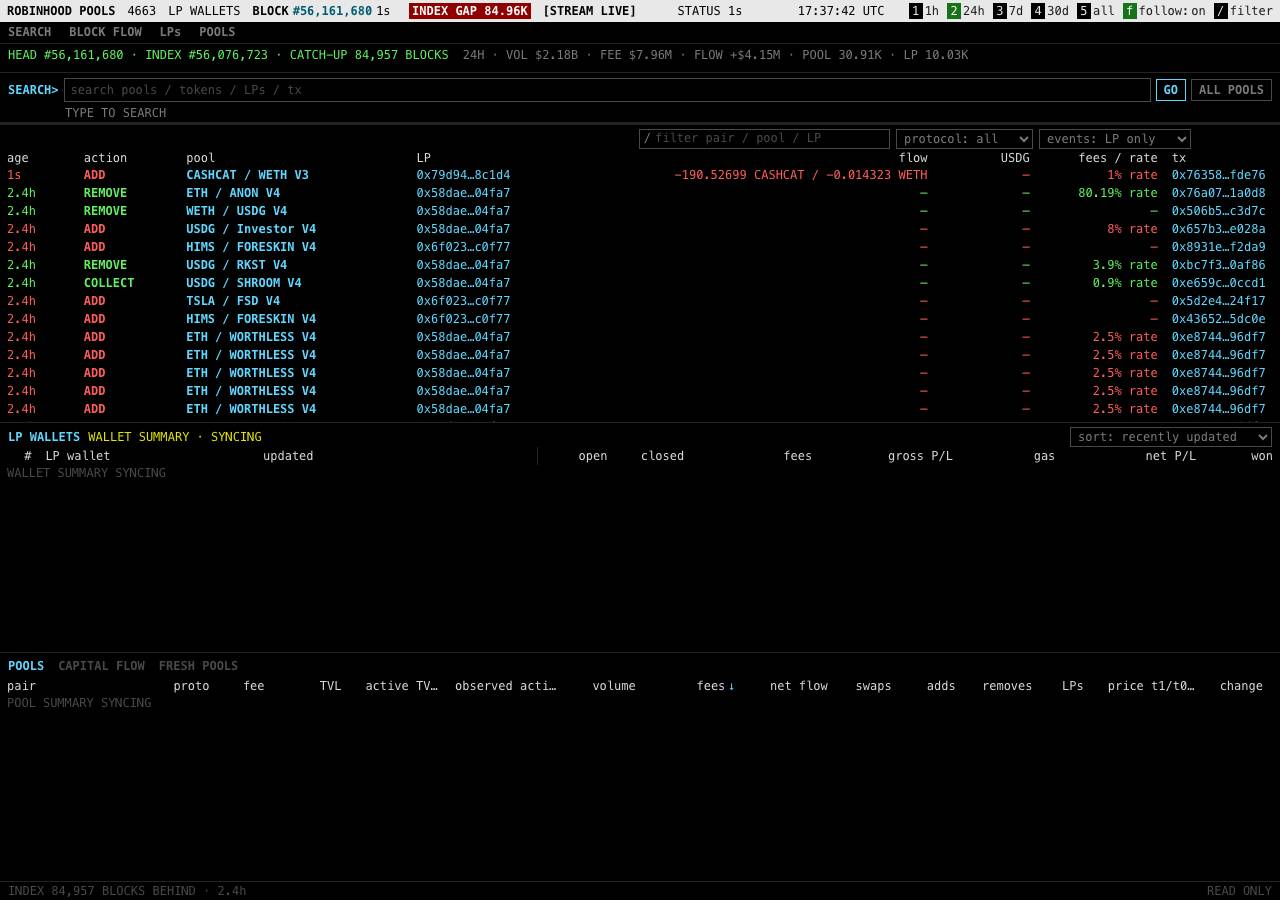Open USDG / SHROOM V4 pool

click(x=243, y=283)
